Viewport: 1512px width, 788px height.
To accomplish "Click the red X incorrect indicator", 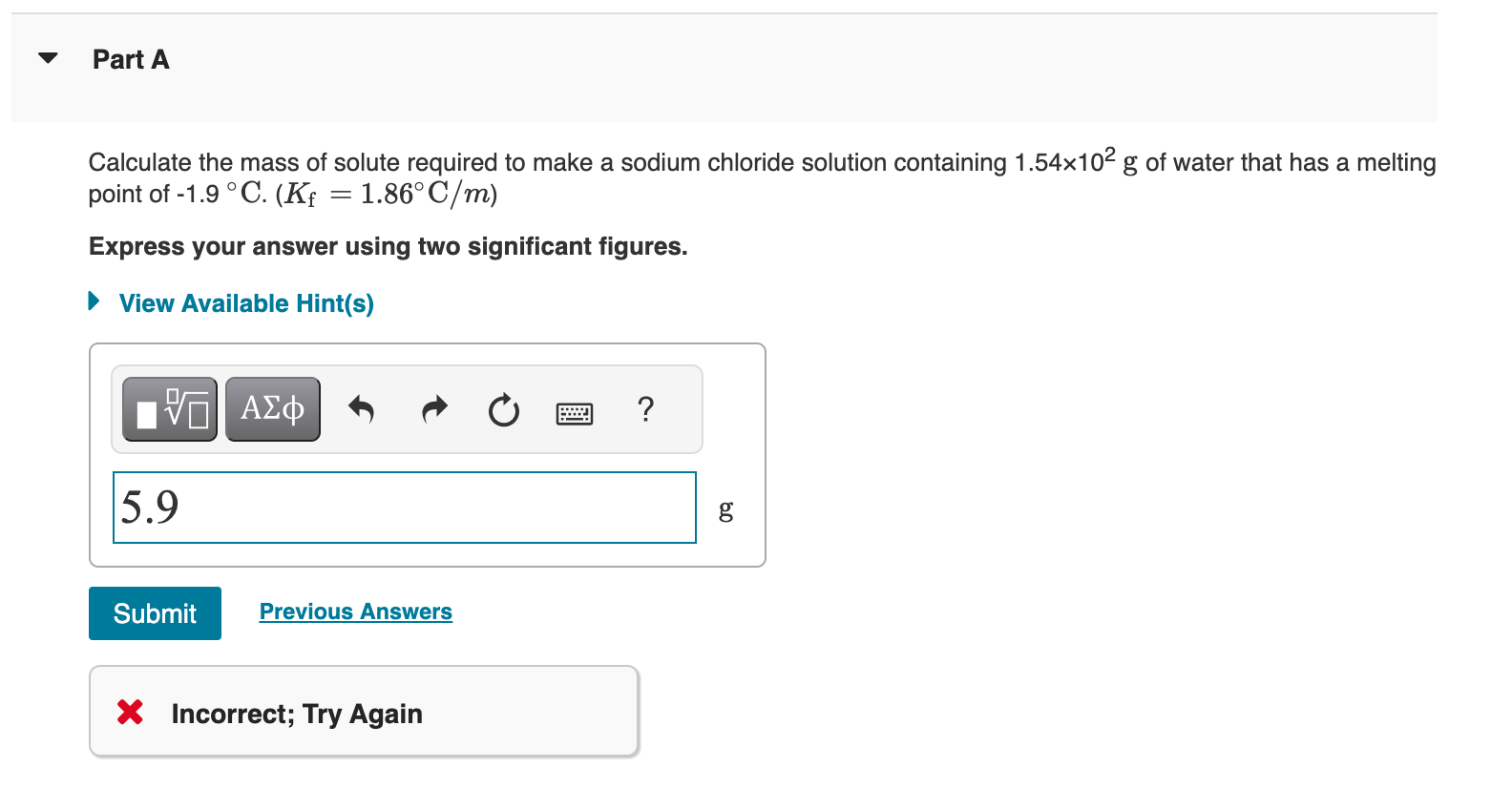I will [x=129, y=712].
